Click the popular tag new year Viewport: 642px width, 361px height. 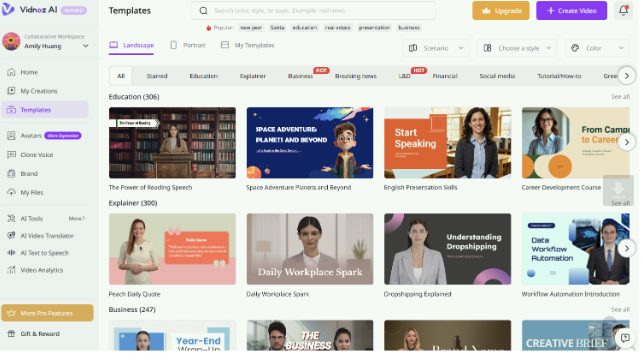(x=252, y=28)
